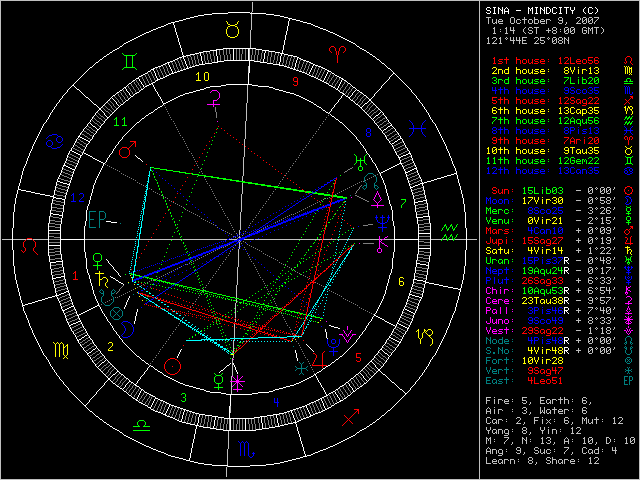Click the Gemini glyph on the outer wheel
The width and height of the screenshot is (640, 480).
[x=129, y=62]
